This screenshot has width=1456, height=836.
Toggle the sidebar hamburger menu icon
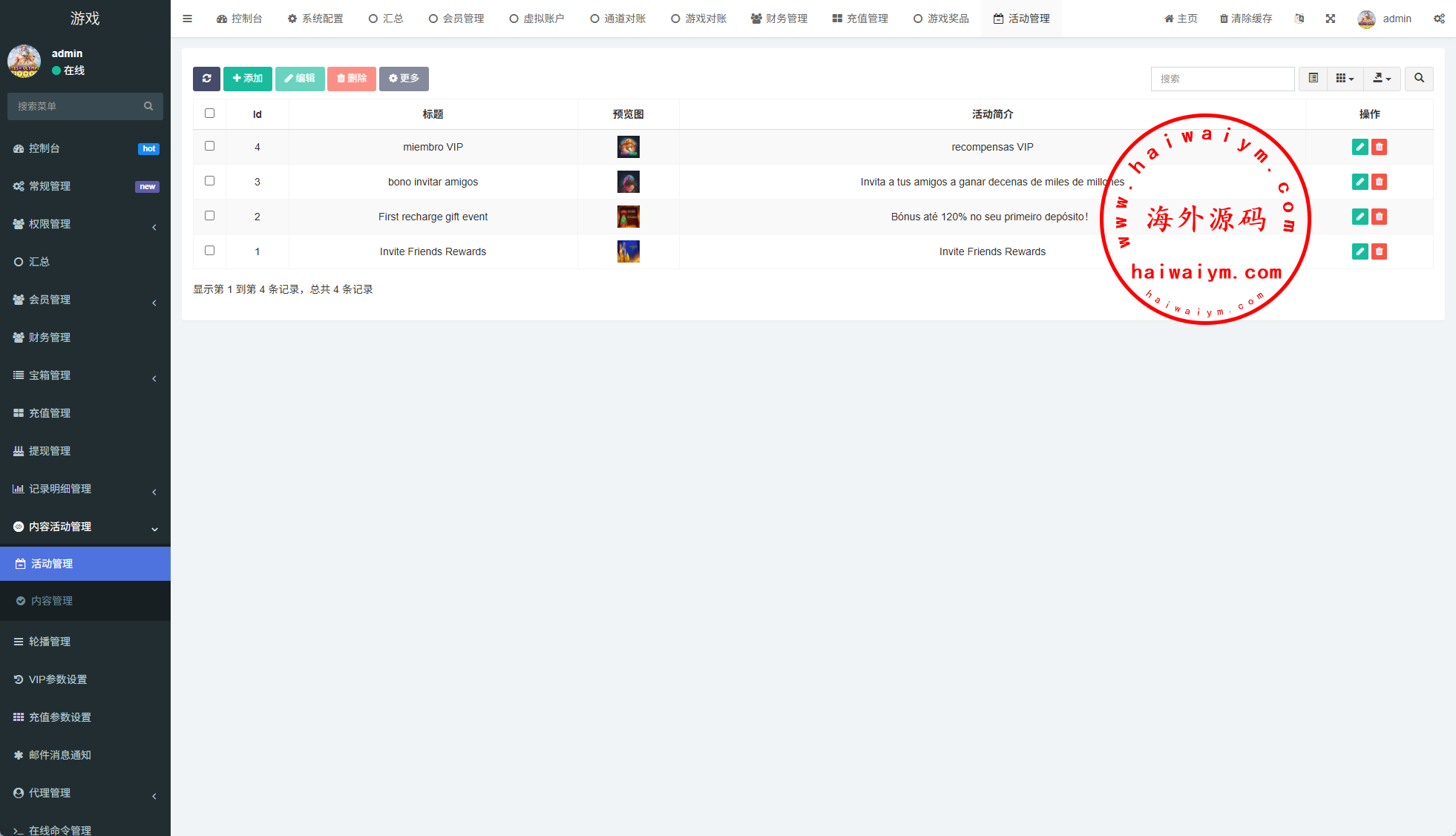click(x=187, y=19)
